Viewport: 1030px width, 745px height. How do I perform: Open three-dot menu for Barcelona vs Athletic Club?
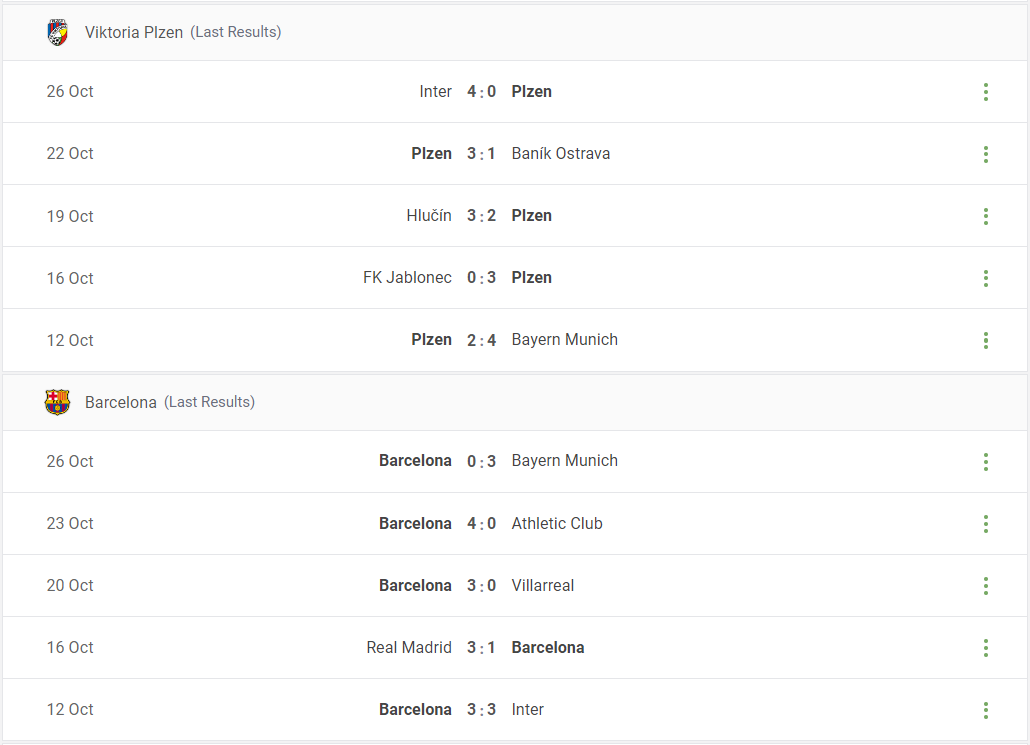coord(985,524)
